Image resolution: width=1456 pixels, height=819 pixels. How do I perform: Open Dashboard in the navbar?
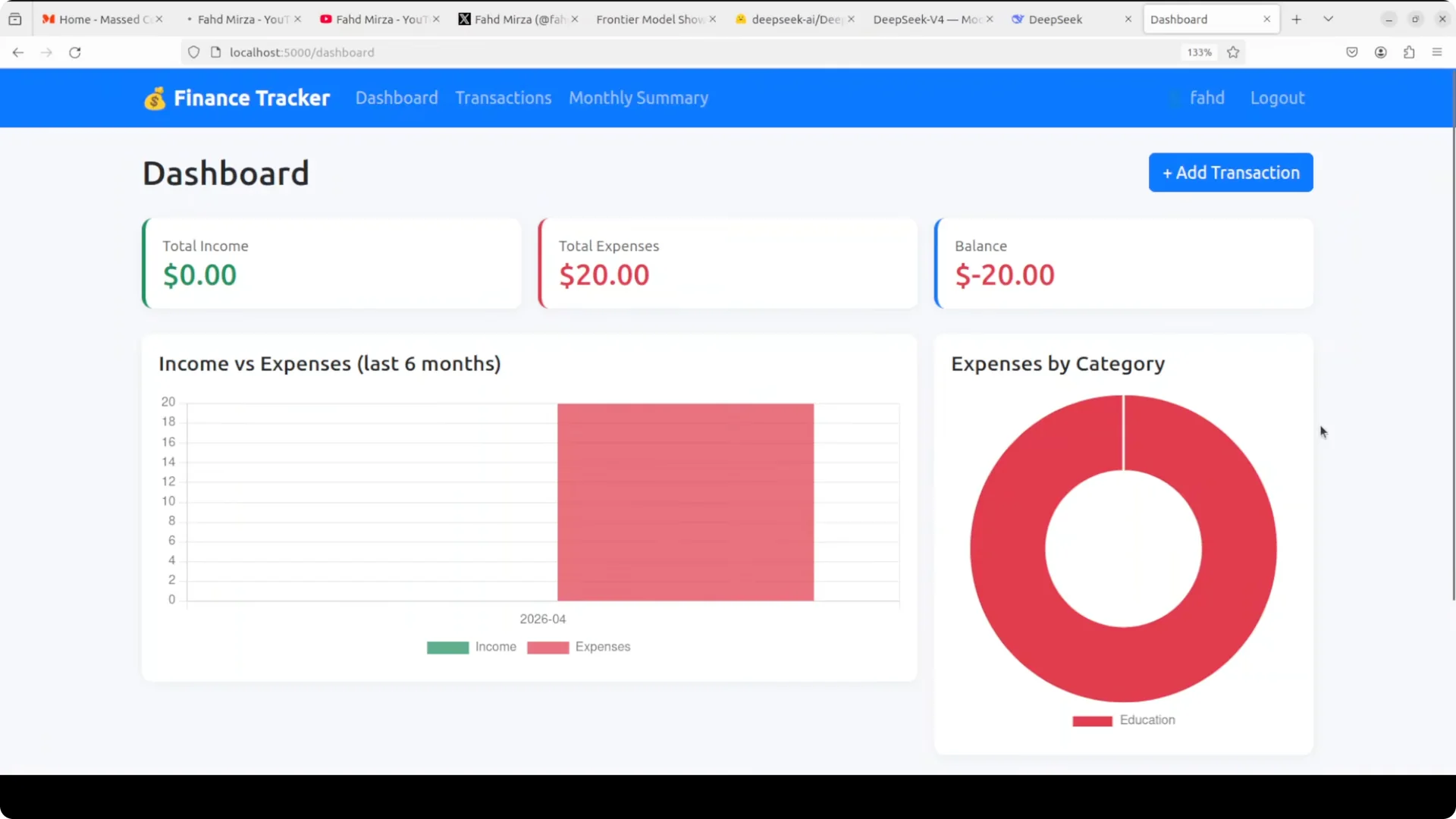397,98
